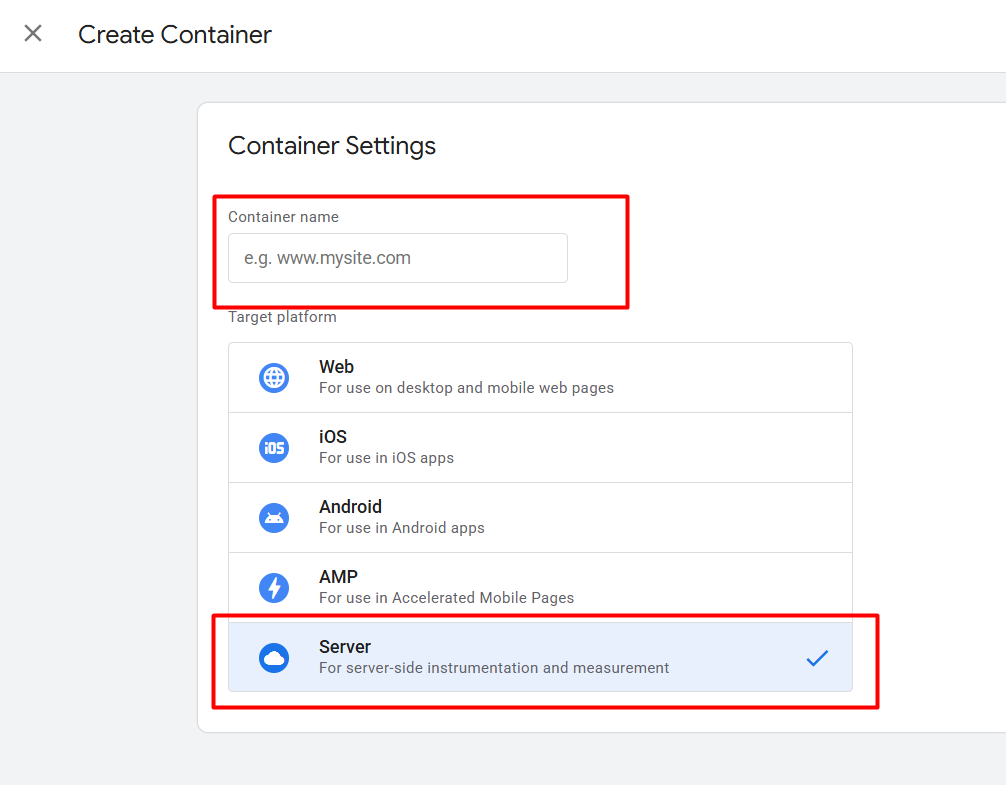
Task: Select the iOS target platform option
Action: pyautogui.click(x=333, y=437)
